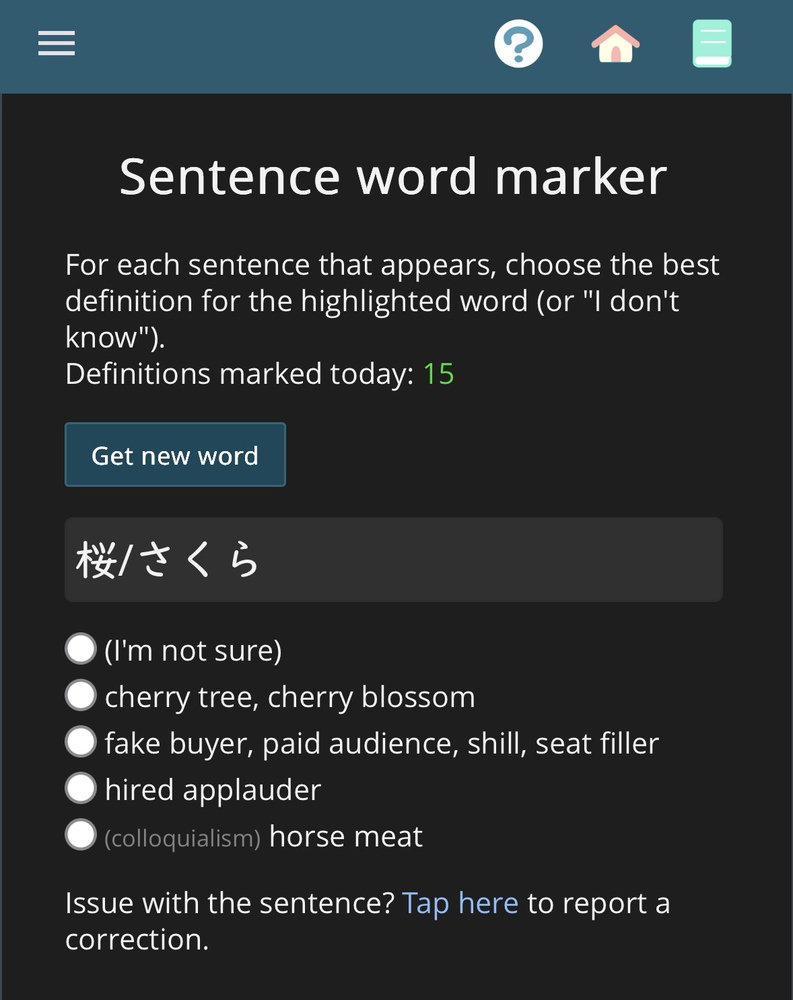The image size is (793, 1000).
Task: Choose "cherry tree, cherry blossom" radio option
Action: click(81, 695)
